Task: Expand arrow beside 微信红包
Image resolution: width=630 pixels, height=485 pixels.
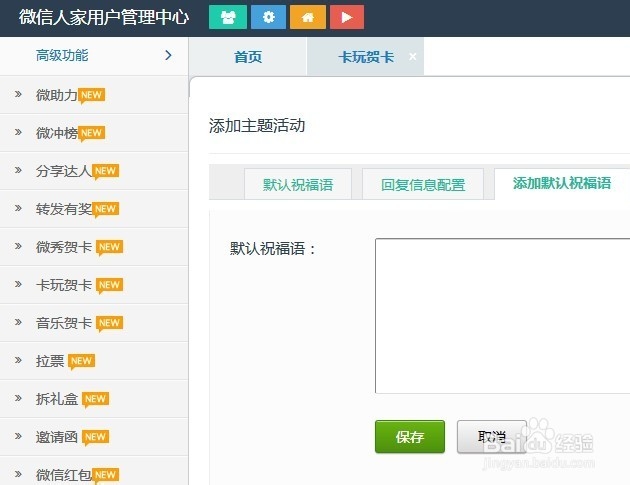Action: pos(18,474)
